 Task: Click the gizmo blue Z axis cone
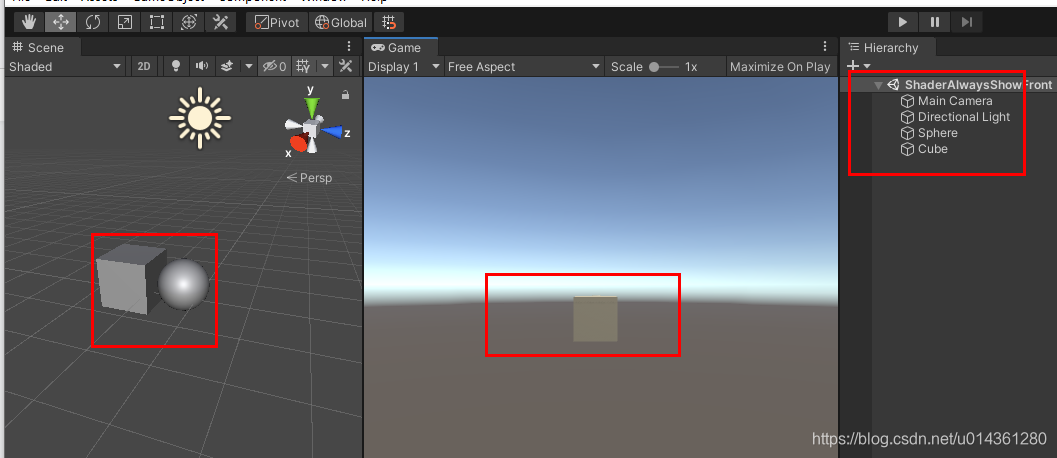click(x=333, y=132)
